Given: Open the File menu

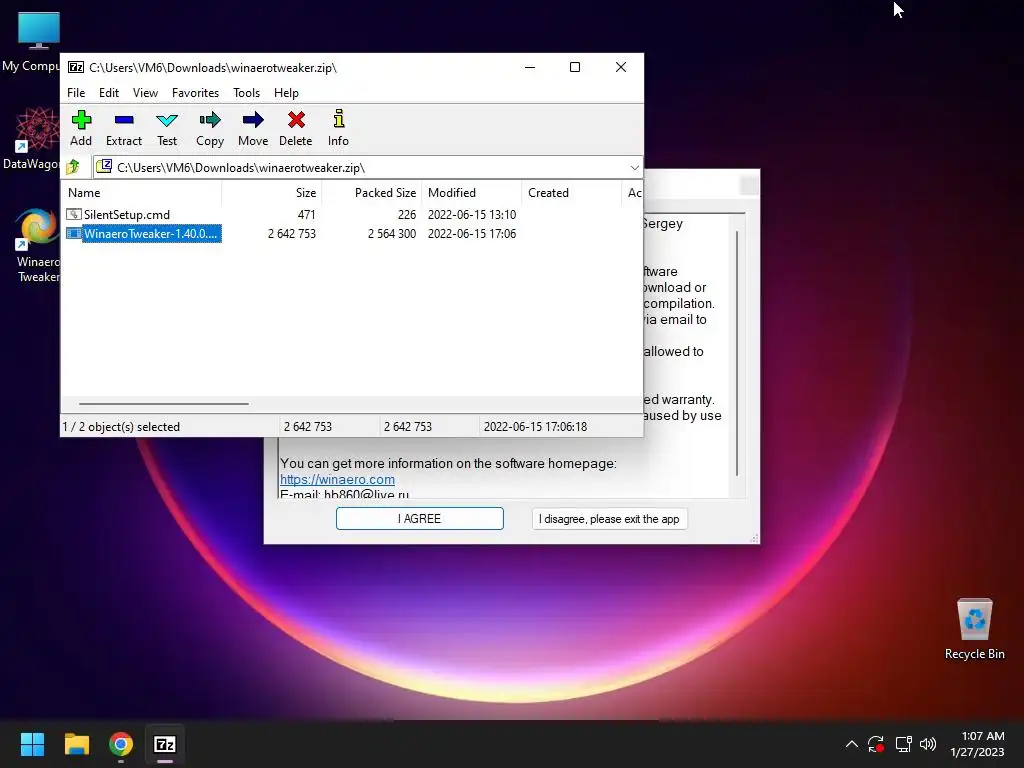Looking at the screenshot, I should tap(76, 93).
